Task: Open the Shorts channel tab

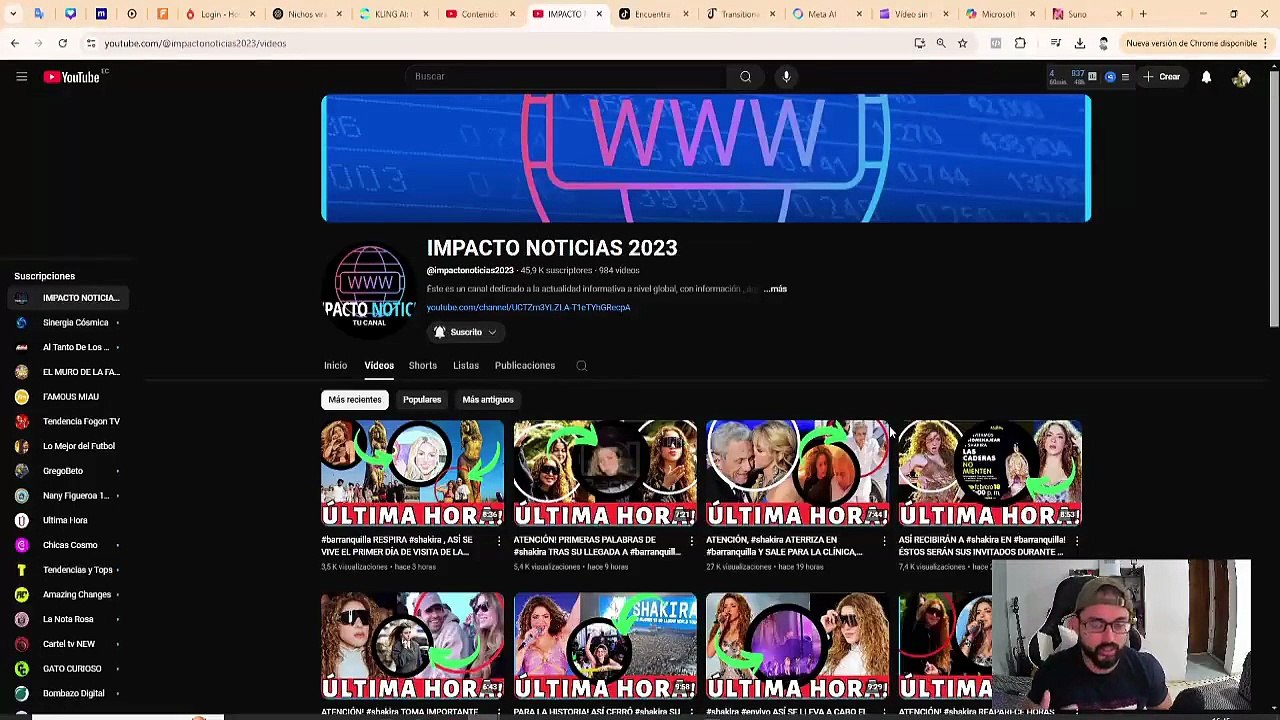Action: (422, 366)
